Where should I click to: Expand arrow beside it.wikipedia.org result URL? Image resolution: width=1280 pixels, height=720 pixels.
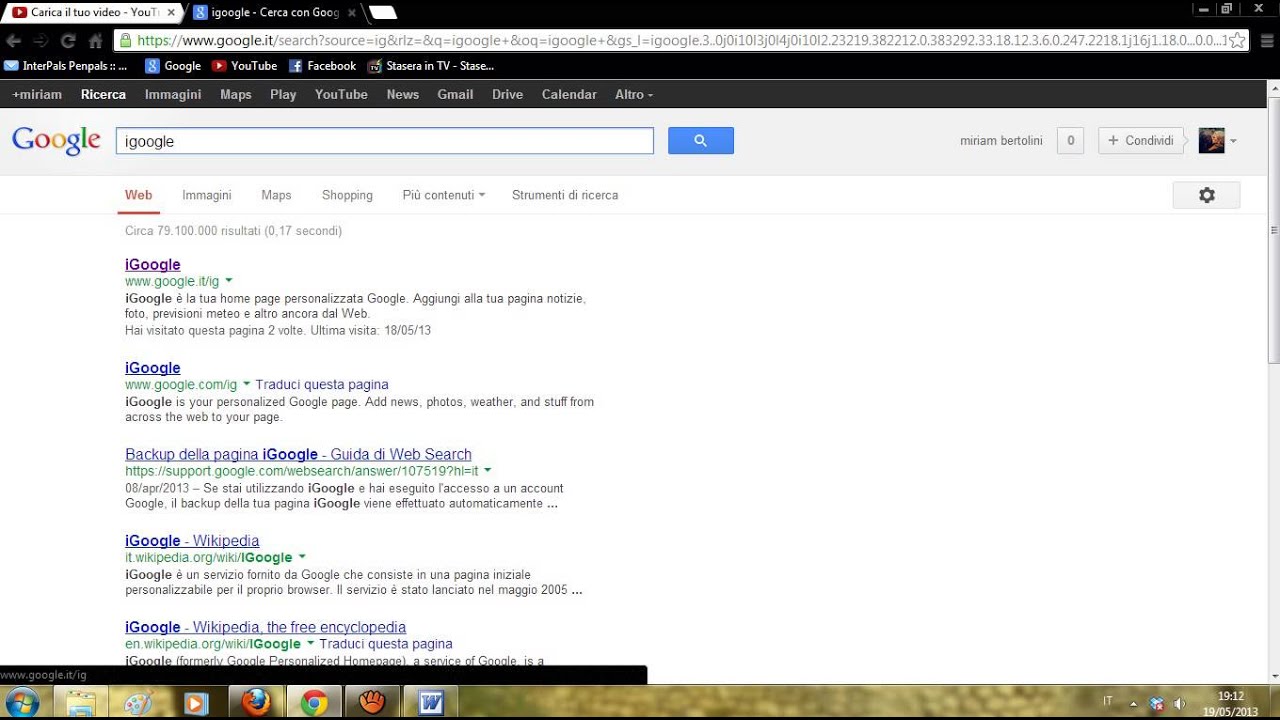point(302,557)
